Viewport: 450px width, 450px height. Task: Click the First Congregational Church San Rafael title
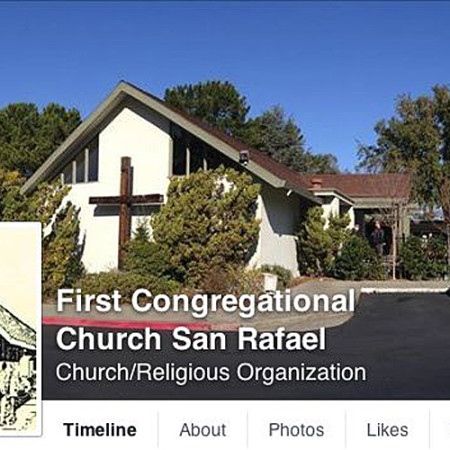tap(205, 319)
